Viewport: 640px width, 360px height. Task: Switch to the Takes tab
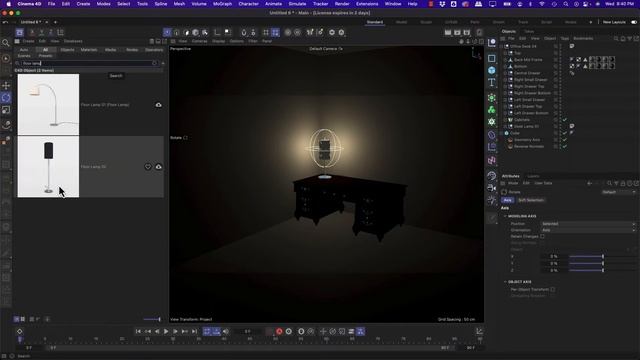coord(529,31)
